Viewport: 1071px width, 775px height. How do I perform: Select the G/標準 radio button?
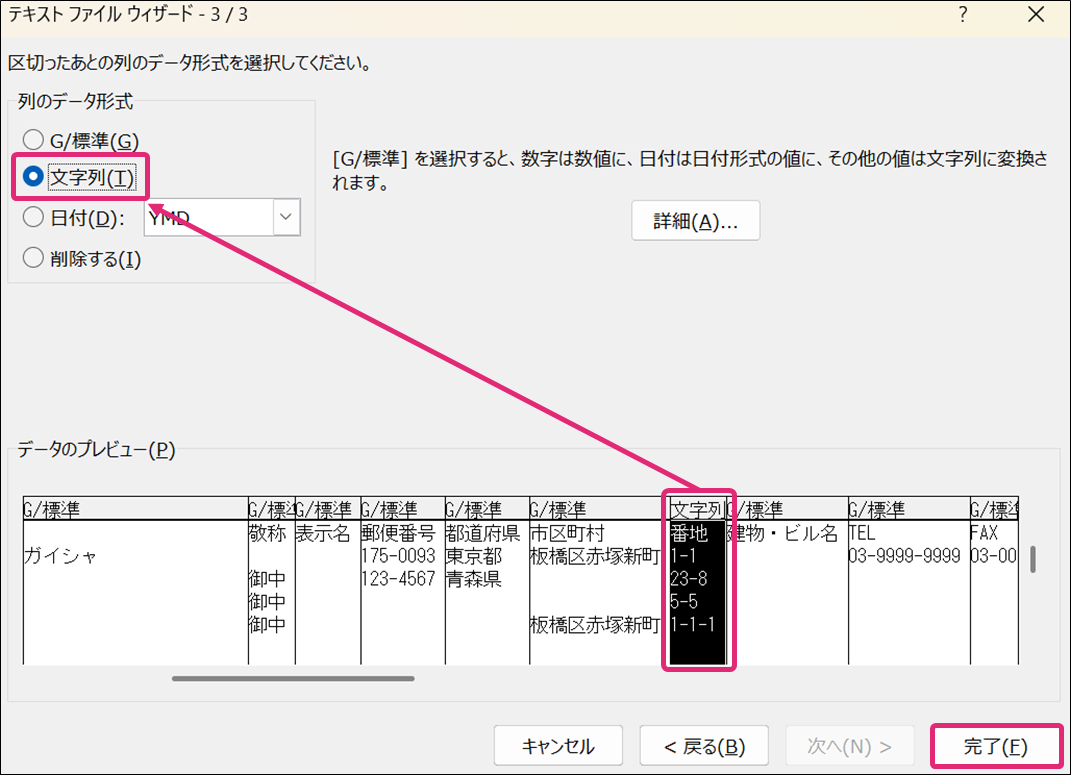[33, 140]
